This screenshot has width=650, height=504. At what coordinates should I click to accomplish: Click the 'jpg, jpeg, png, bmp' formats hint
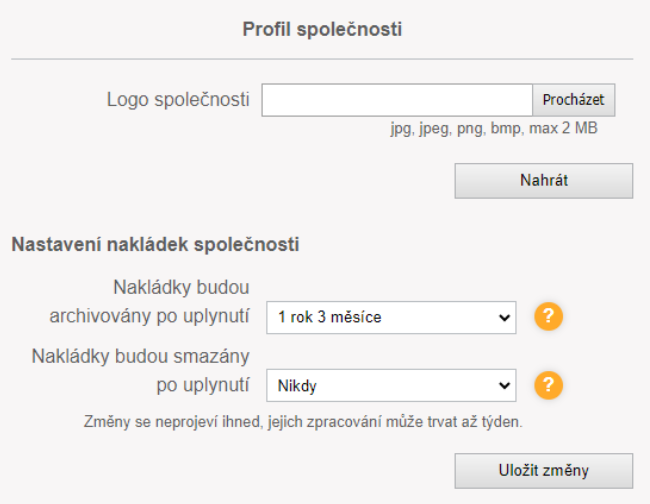click(454, 129)
